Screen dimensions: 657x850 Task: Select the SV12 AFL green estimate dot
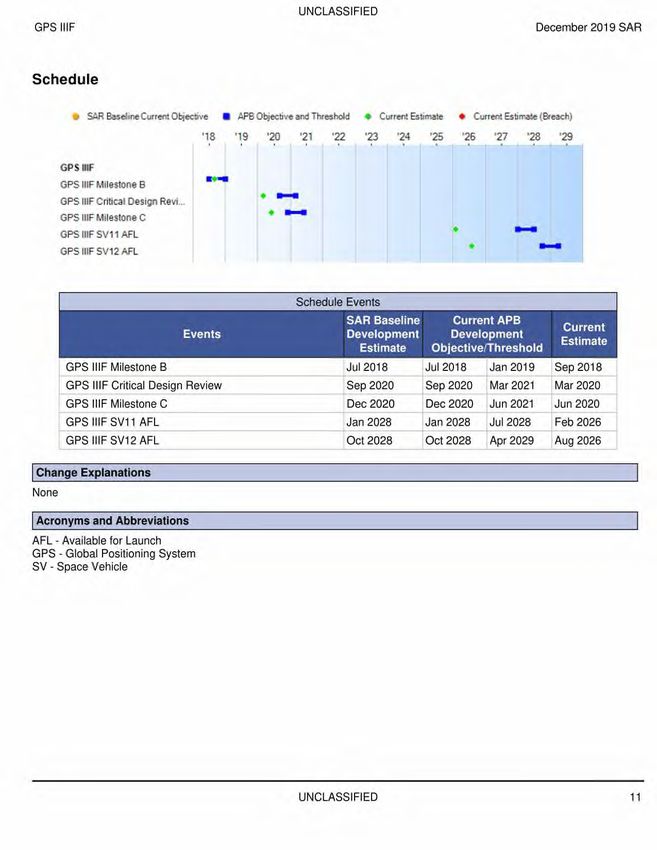pyautogui.click(x=472, y=246)
